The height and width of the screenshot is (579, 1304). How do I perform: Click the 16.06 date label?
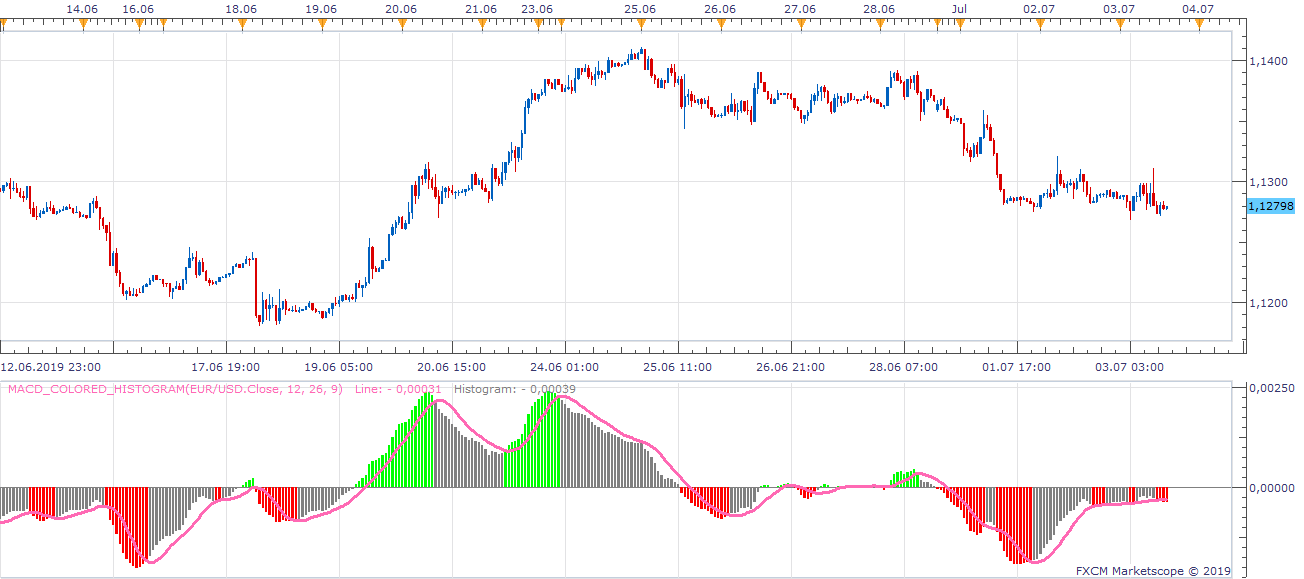point(137,8)
